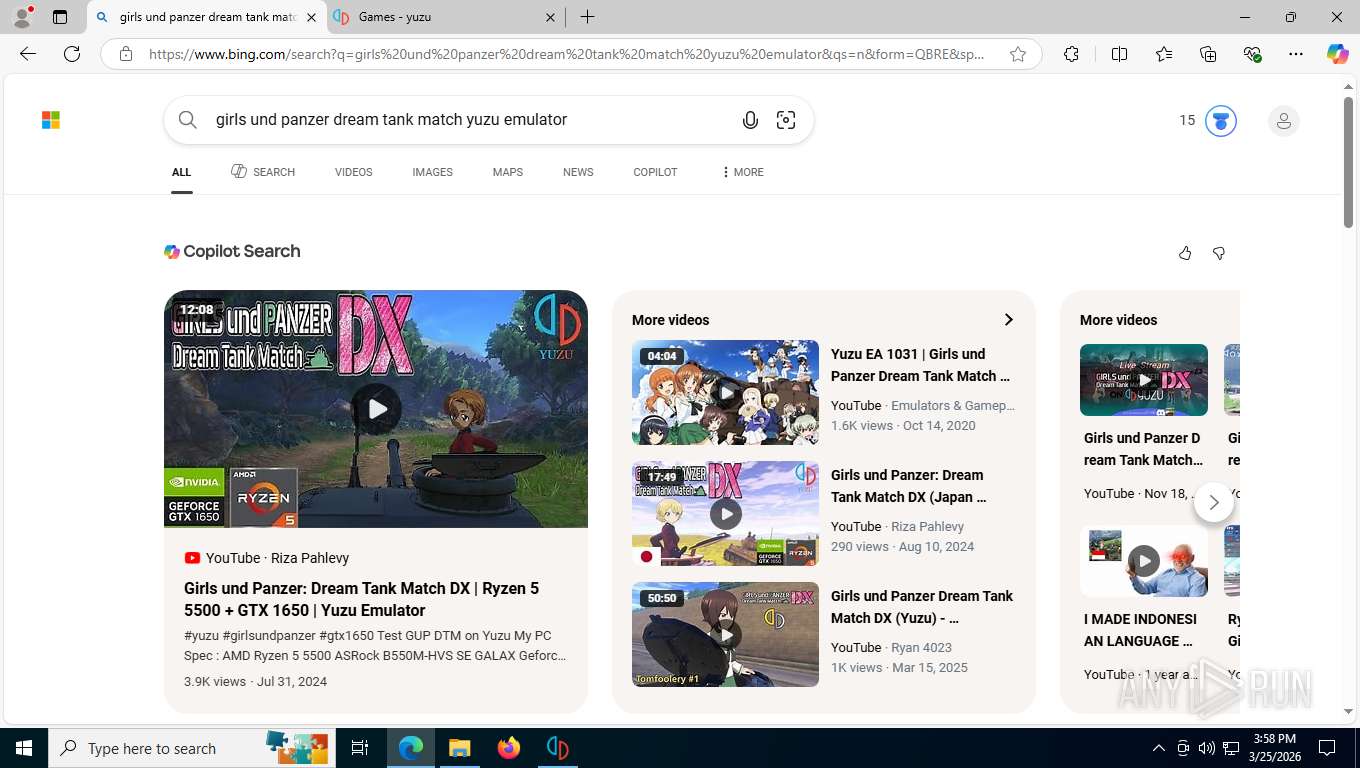
Task: Click the browser address bar URL
Action: tap(566, 54)
